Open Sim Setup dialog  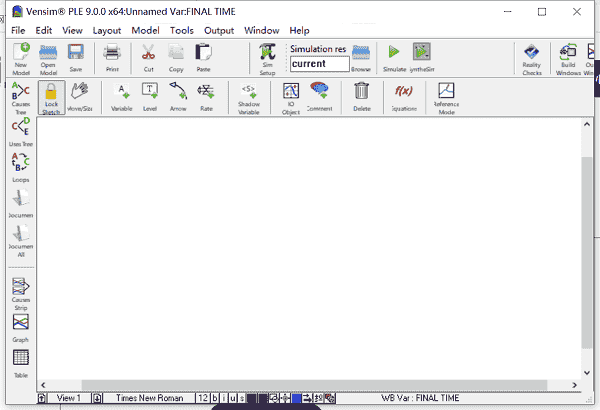[x=267, y=59]
